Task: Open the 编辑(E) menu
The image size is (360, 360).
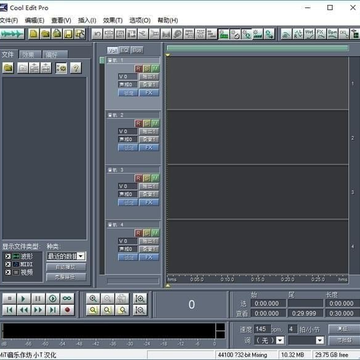Action: pyautogui.click(x=34, y=20)
